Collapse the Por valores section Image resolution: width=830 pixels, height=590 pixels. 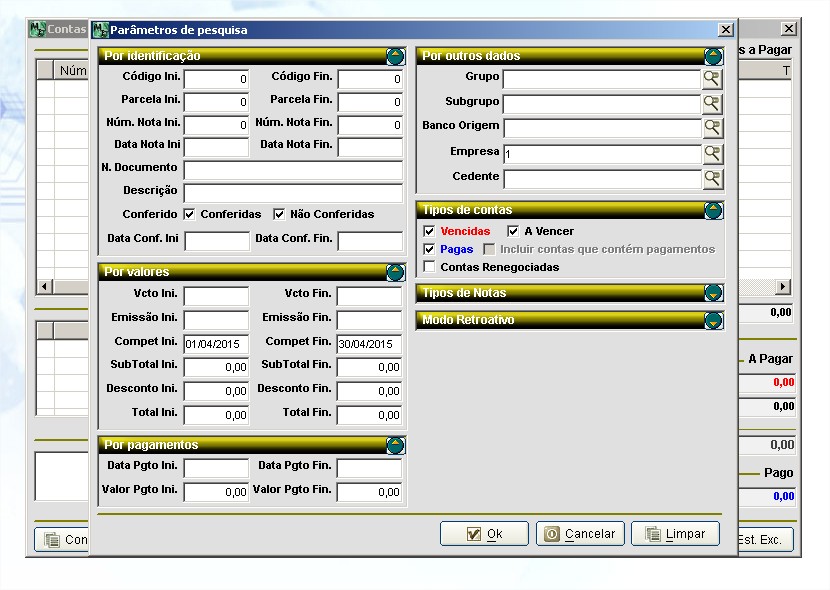tap(395, 272)
